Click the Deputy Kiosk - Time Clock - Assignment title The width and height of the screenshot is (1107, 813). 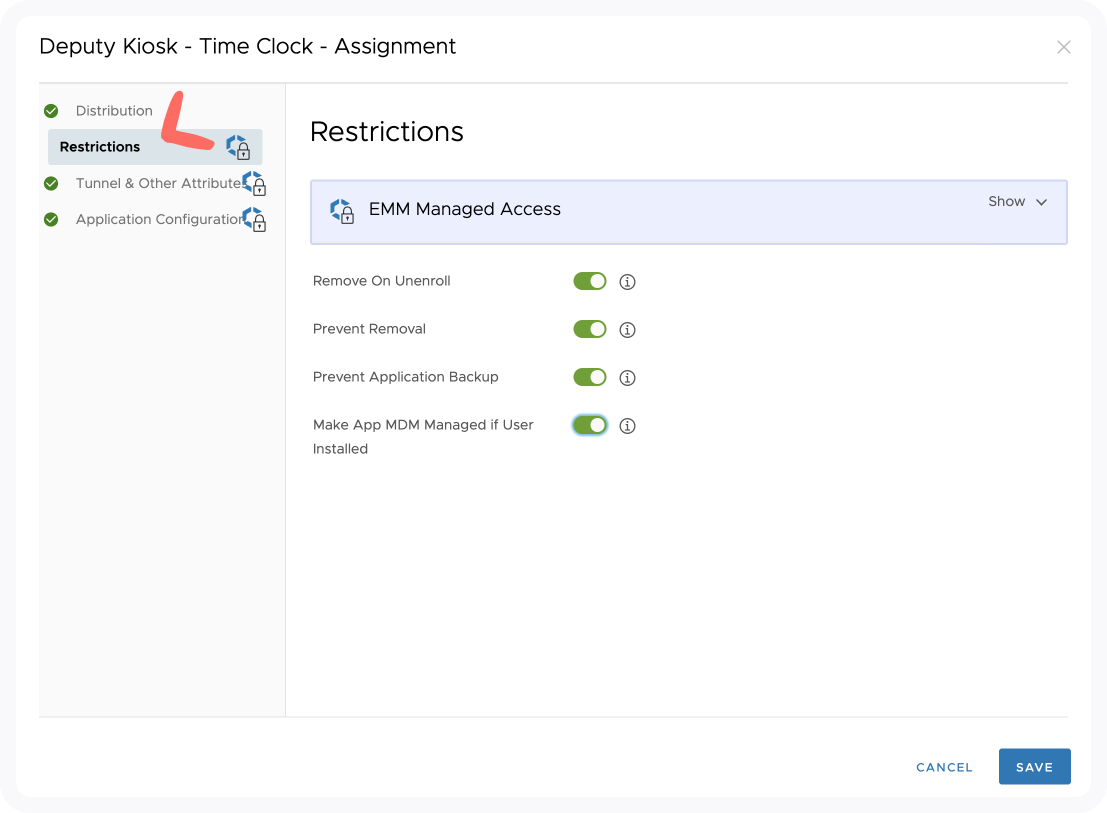pyautogui.click(x=248, y=47)
